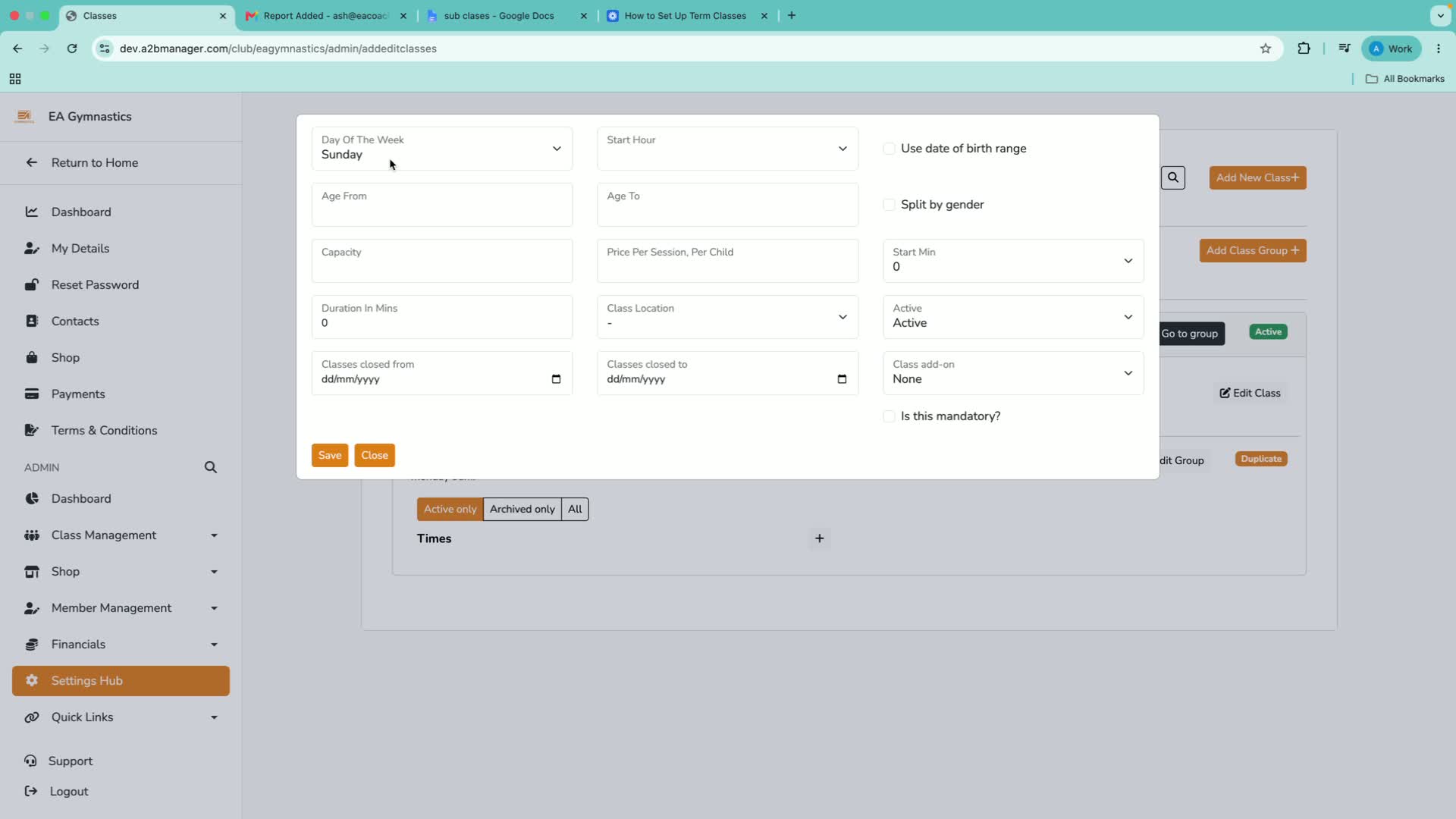Click into the Capacity field
This screenshot has height=819, width=1456.
click(442, 261)
